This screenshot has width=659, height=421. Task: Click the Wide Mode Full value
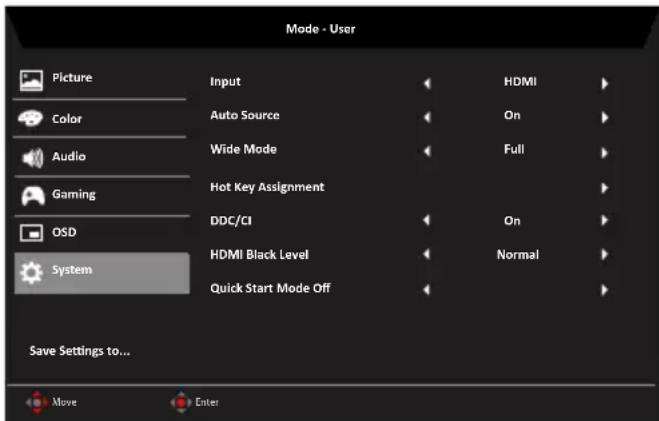514,149
